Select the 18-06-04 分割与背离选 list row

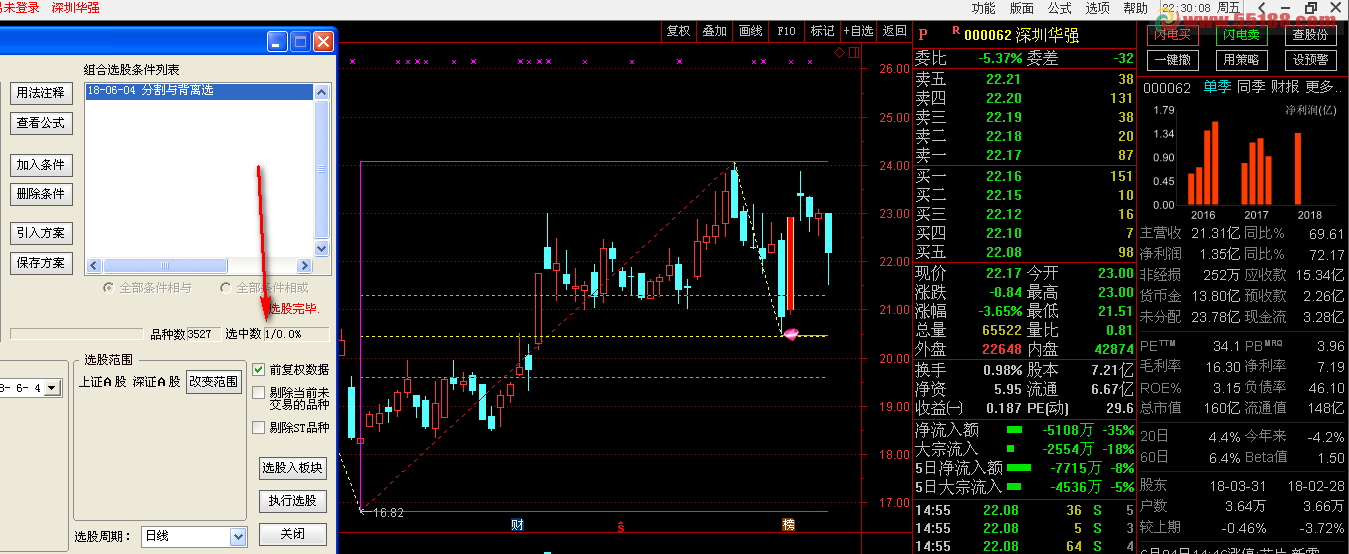pyautogui.click(x=199, y=91)
